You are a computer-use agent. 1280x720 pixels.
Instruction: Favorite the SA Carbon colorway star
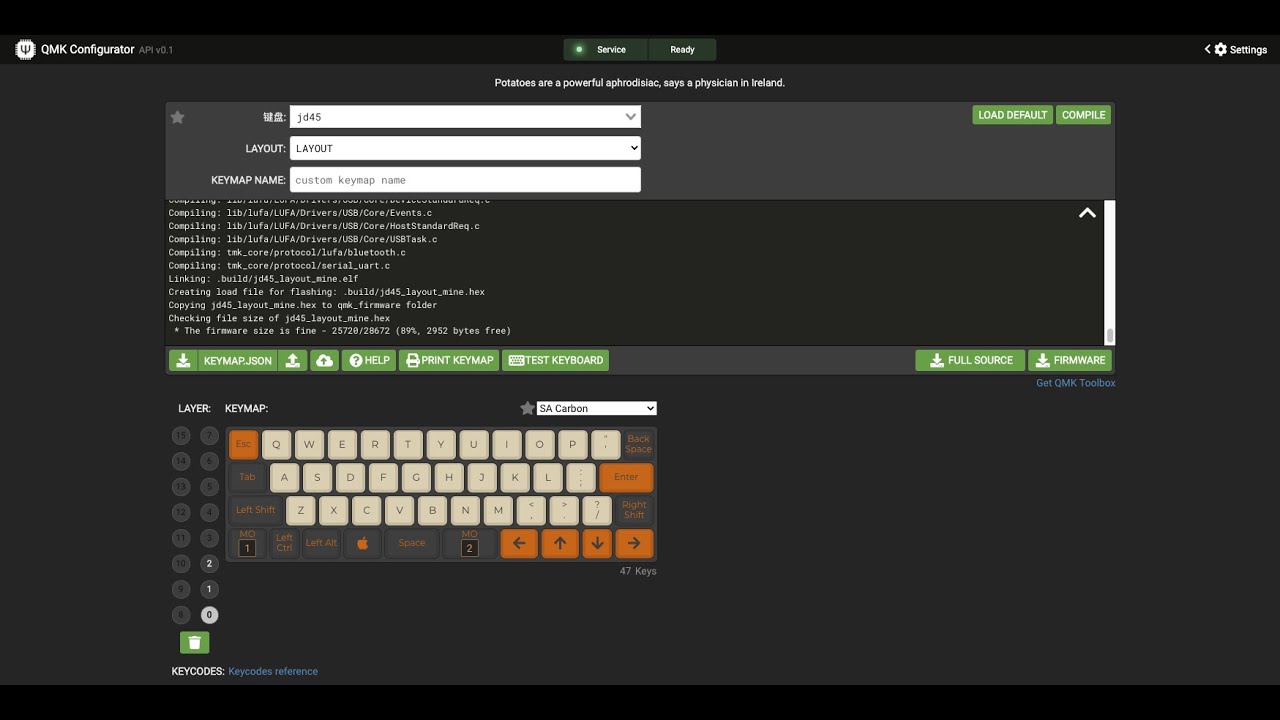tap(527, 408)
